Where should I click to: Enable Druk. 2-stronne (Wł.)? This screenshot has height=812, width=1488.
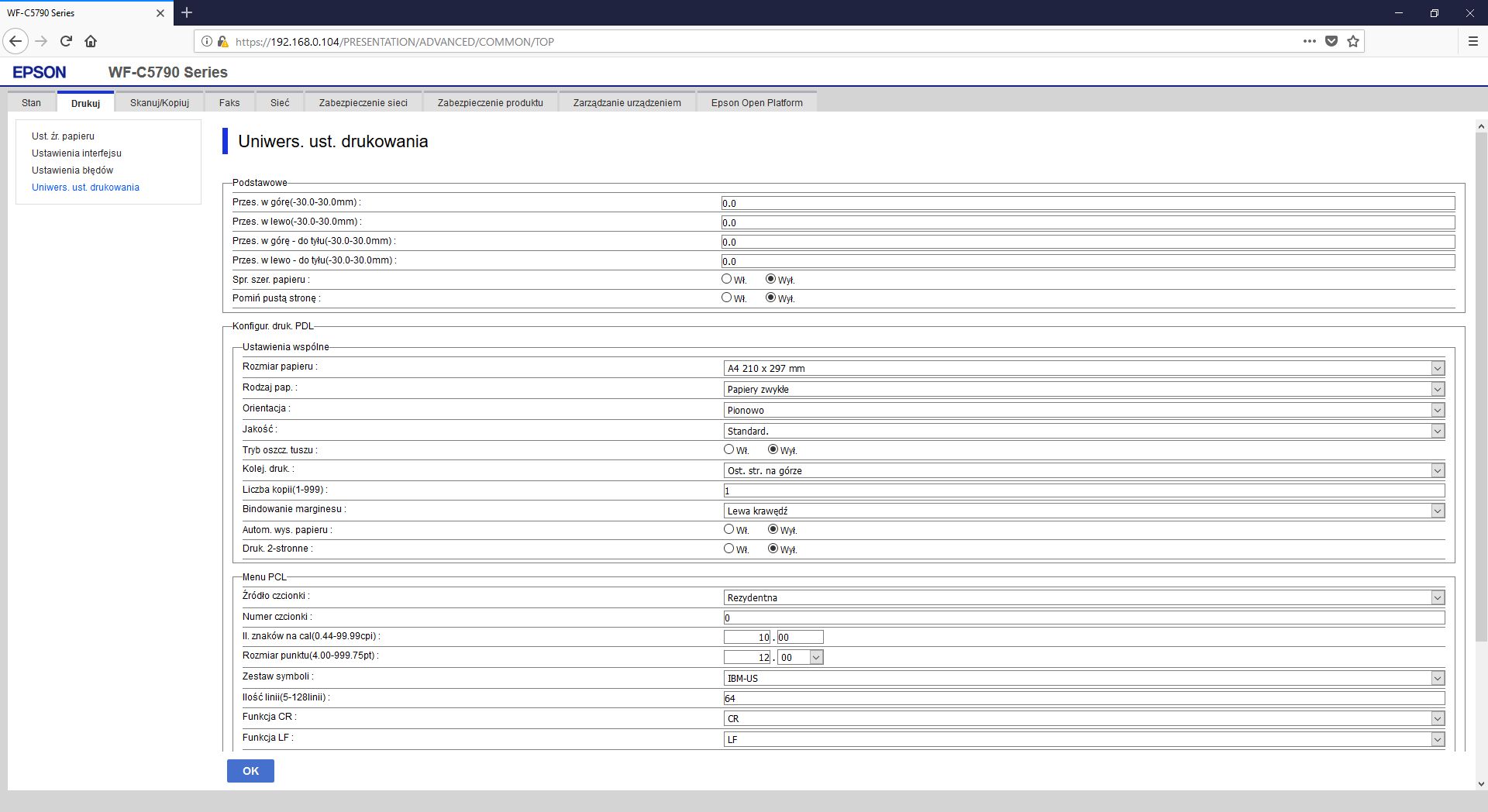pos(729,549)
